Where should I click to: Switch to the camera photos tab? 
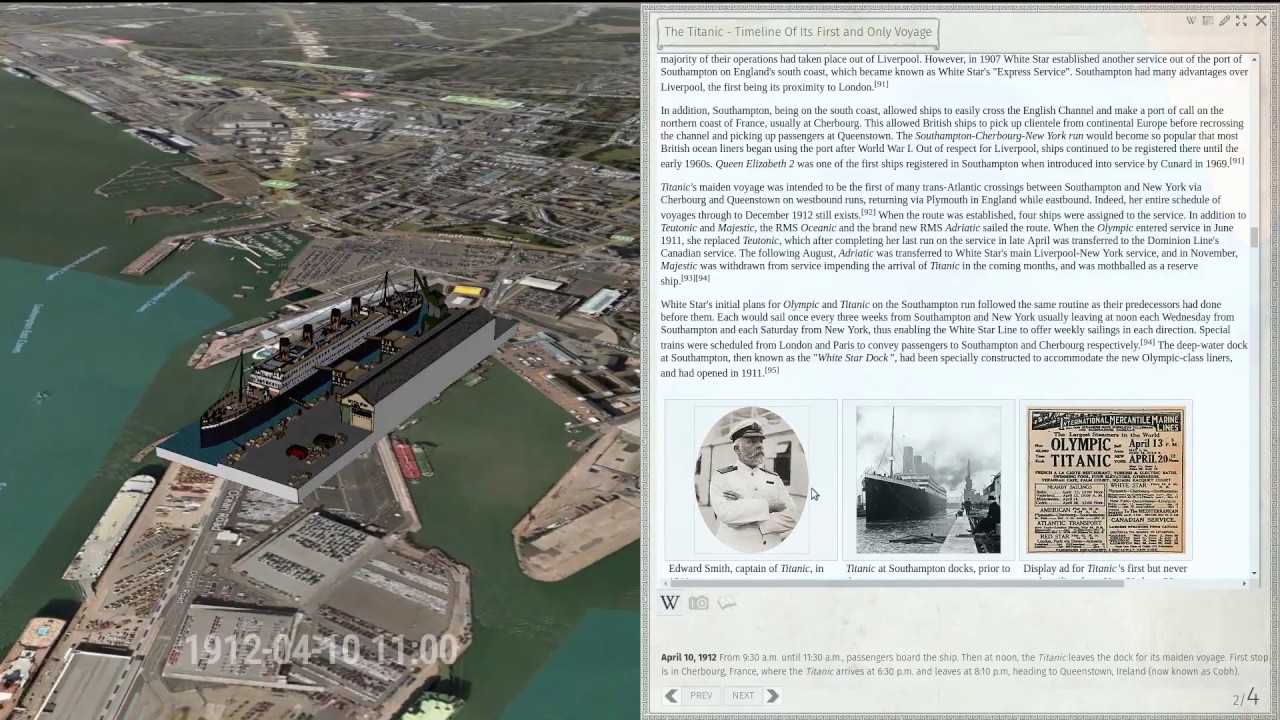pos(698,603)
